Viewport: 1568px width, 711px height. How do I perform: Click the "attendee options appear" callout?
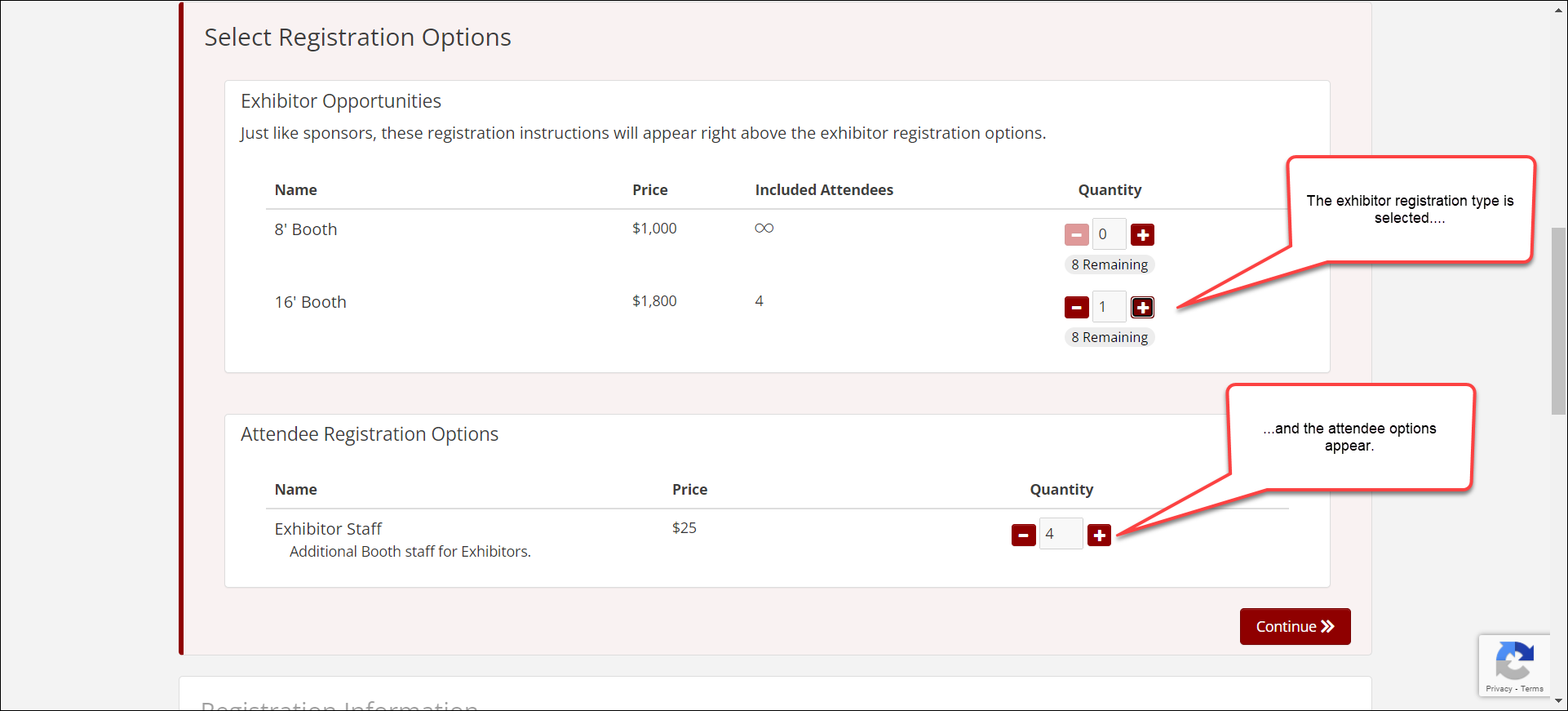[1349, 437]
